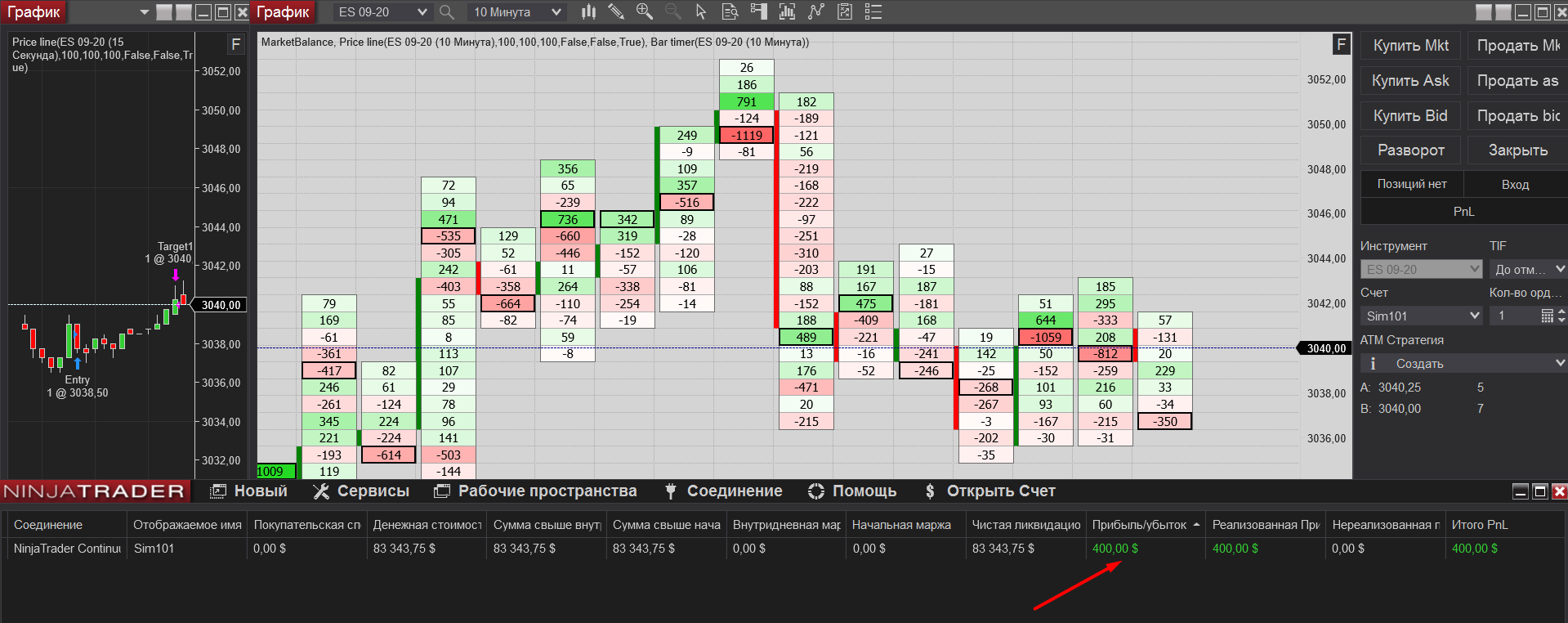
Task: Open the Помощь menu
Action: pos(852,491)
